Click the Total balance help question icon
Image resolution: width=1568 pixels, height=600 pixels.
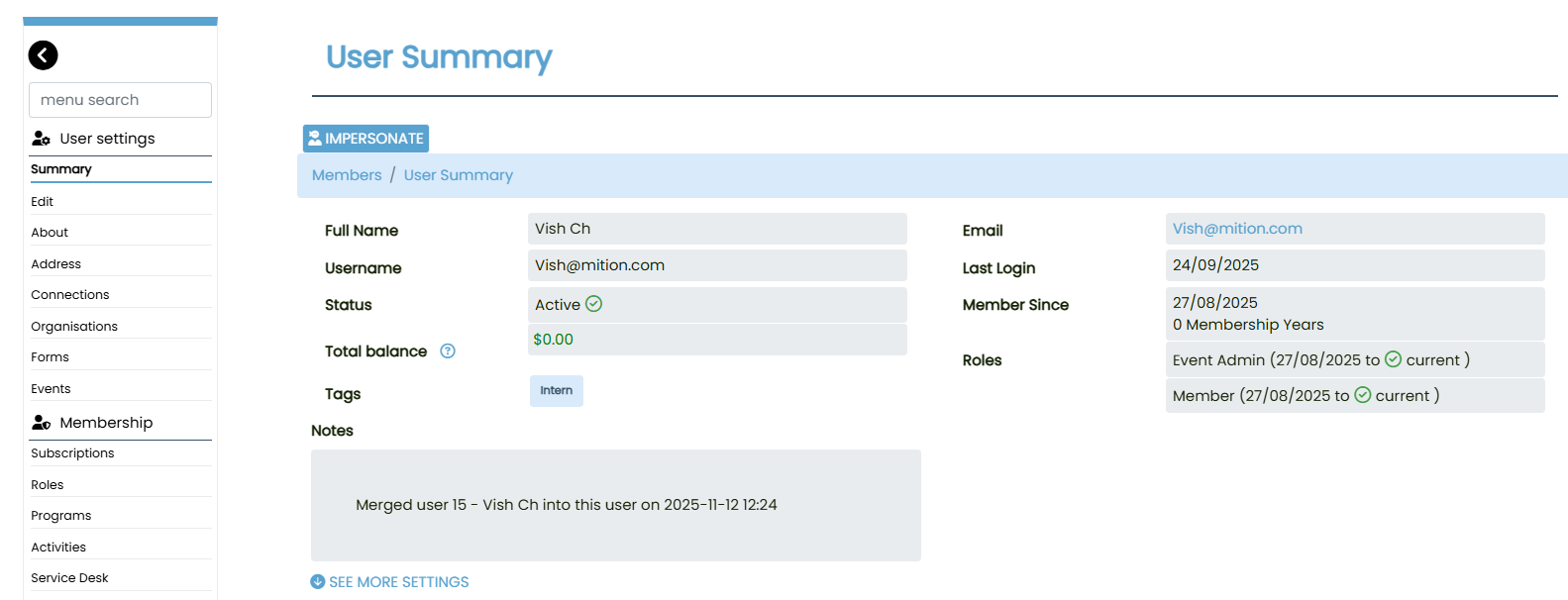[448, 351]
